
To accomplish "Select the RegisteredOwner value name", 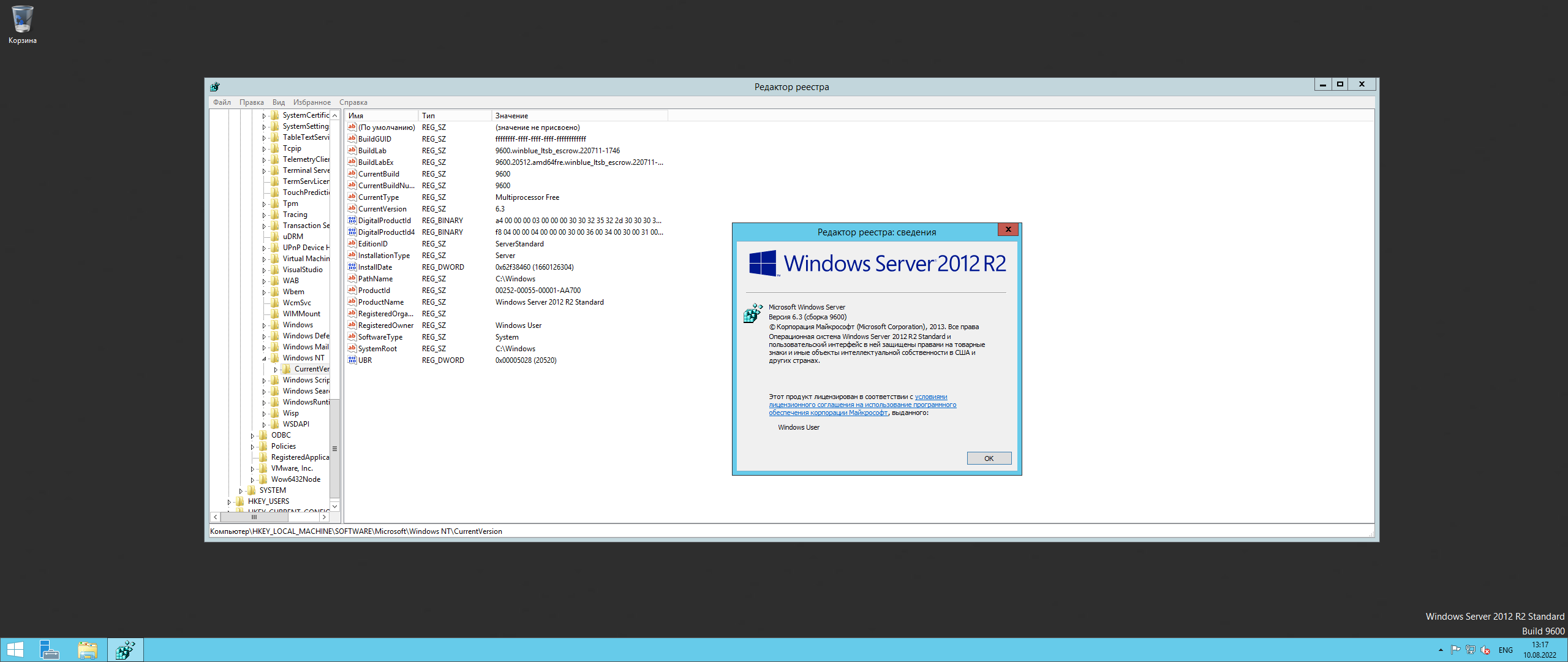I will (x=386, y=325).
